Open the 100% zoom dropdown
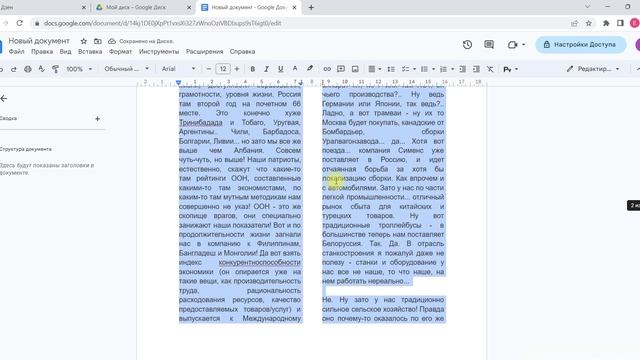 click(79, 69)
